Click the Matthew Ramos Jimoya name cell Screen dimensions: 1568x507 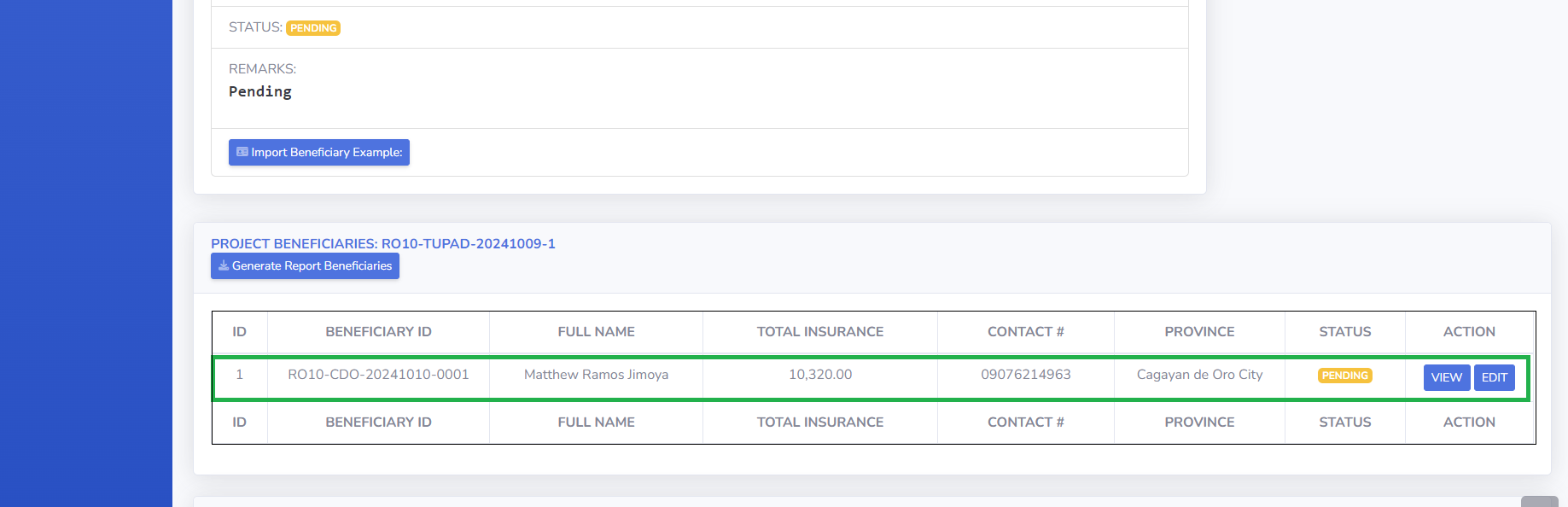[x=596, y=375]
